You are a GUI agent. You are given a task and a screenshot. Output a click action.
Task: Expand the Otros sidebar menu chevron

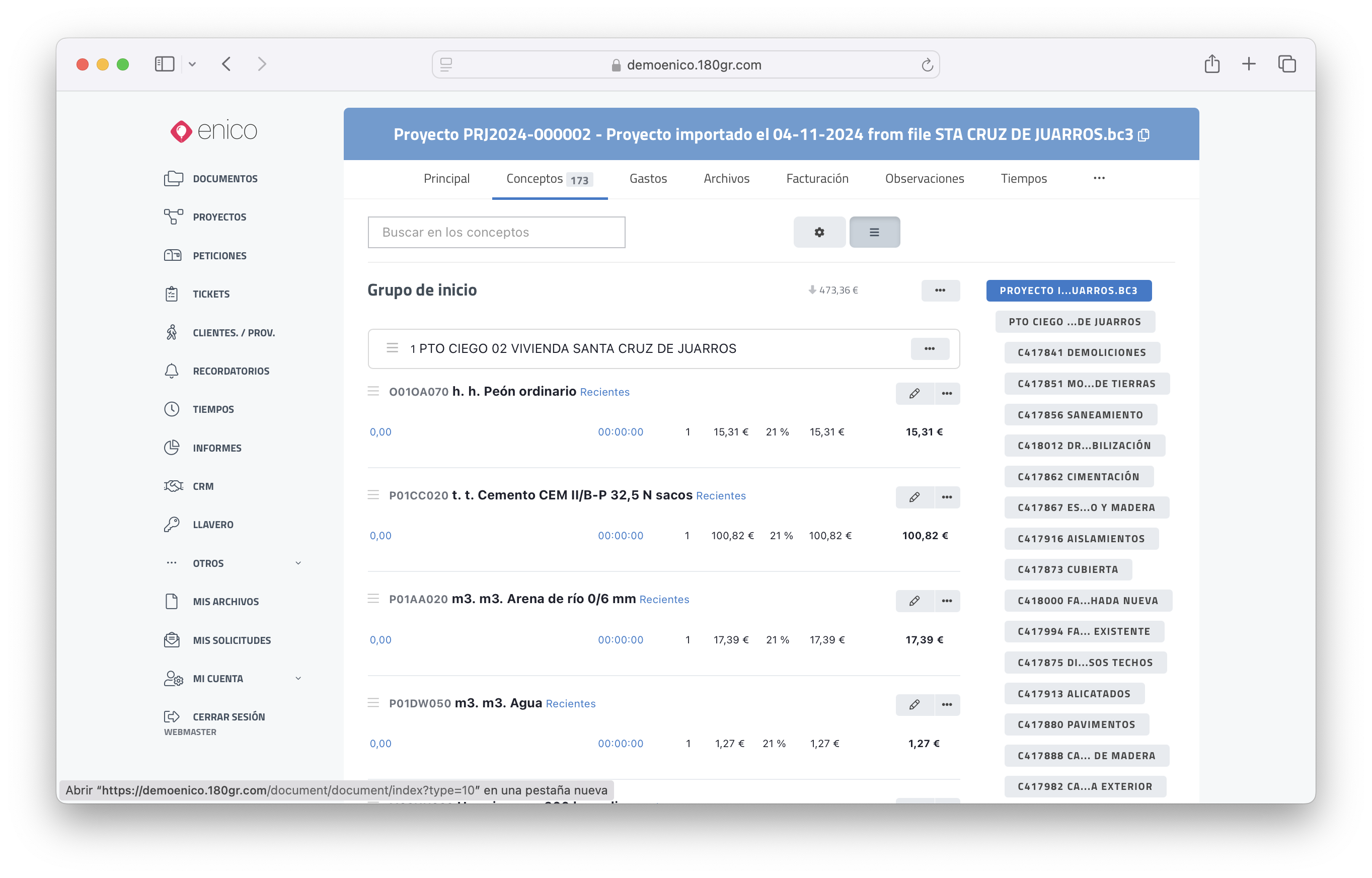298,563
